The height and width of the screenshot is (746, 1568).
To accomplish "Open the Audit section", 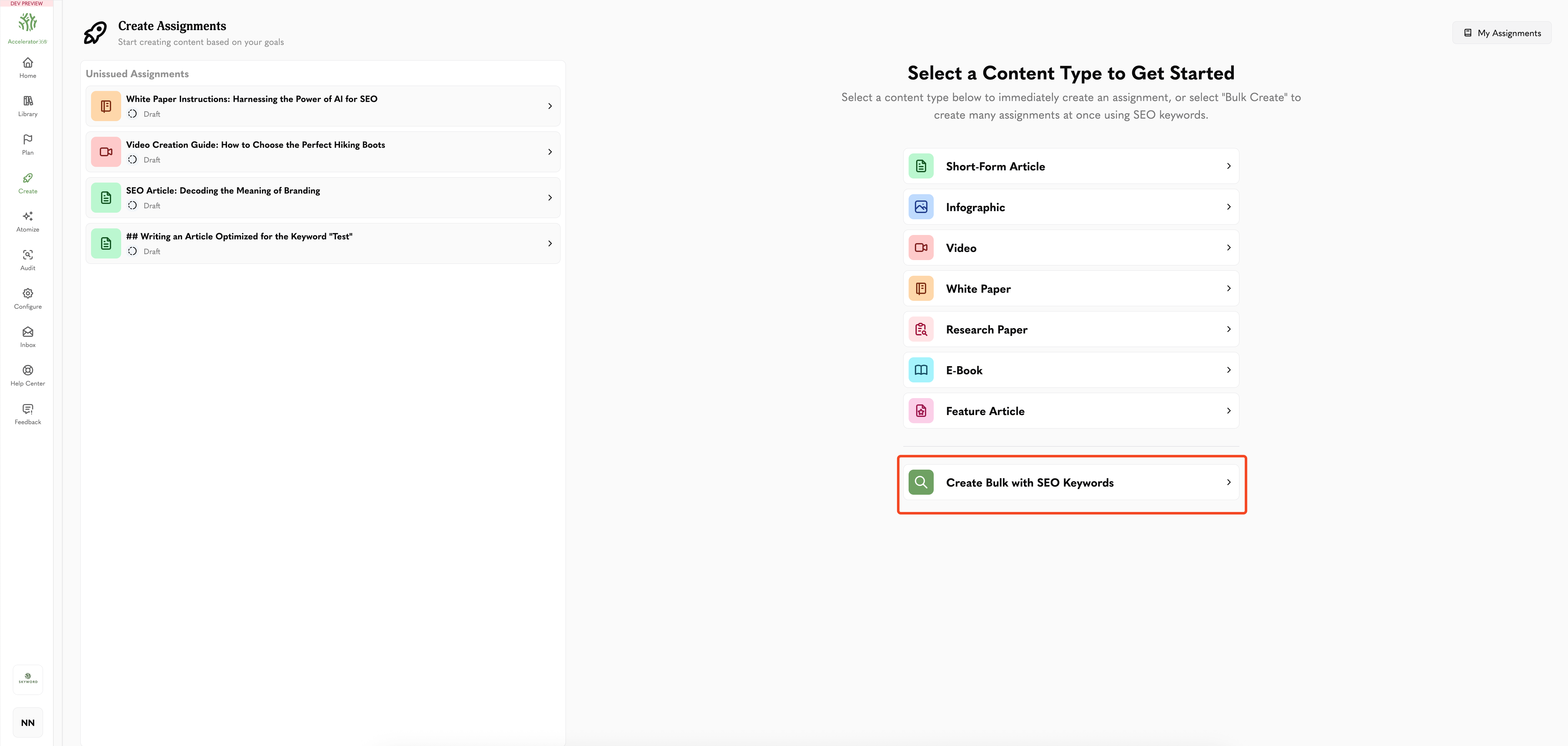I will [x=27, y=260].
